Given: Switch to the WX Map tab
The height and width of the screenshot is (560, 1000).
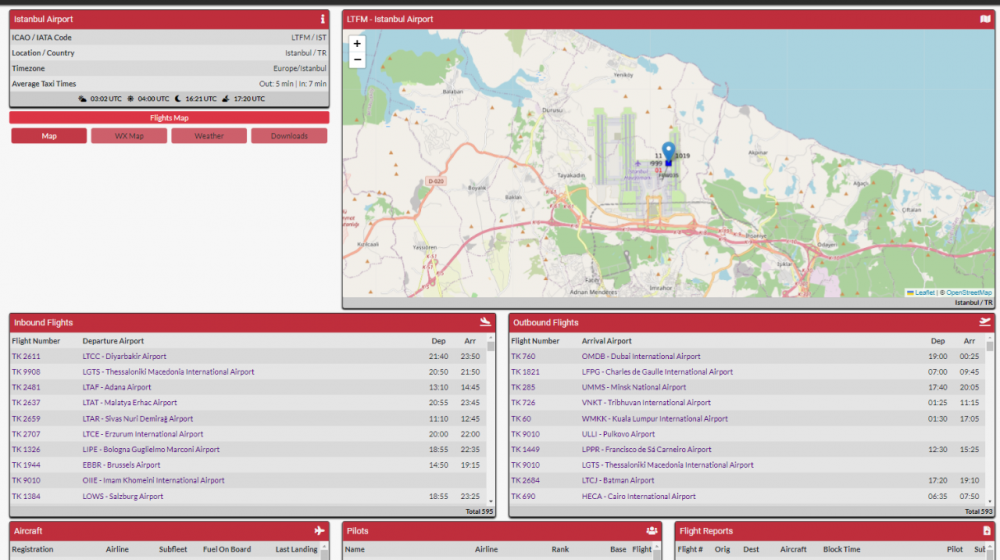Looking at the screenshot, I should pos(129,136).
